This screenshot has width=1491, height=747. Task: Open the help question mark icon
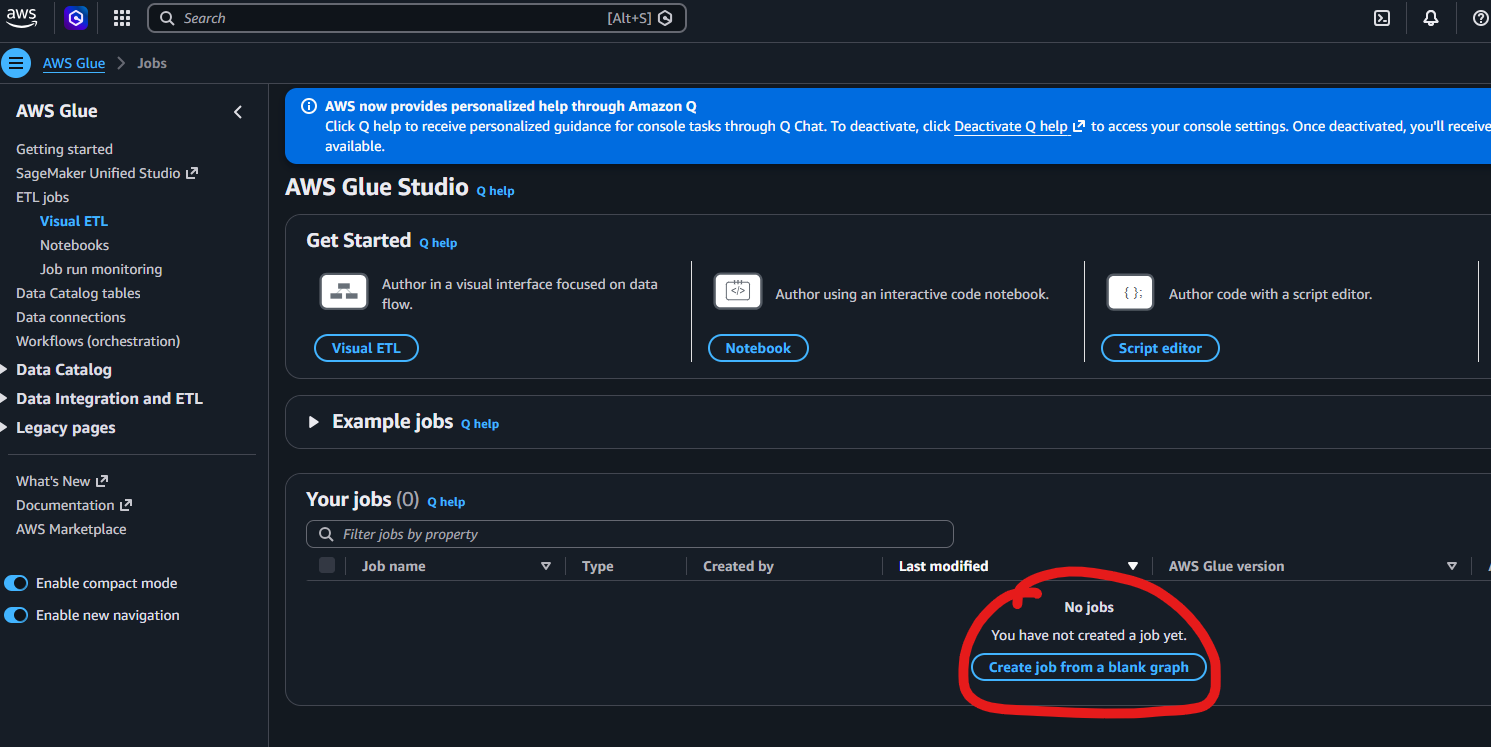click(x=1481, y=18)
